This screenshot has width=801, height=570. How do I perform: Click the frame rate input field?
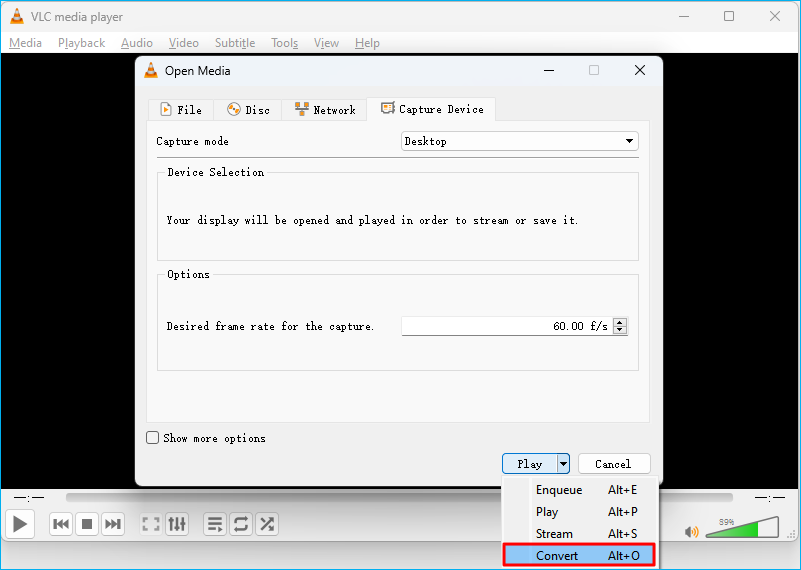[x=507, y=326]
